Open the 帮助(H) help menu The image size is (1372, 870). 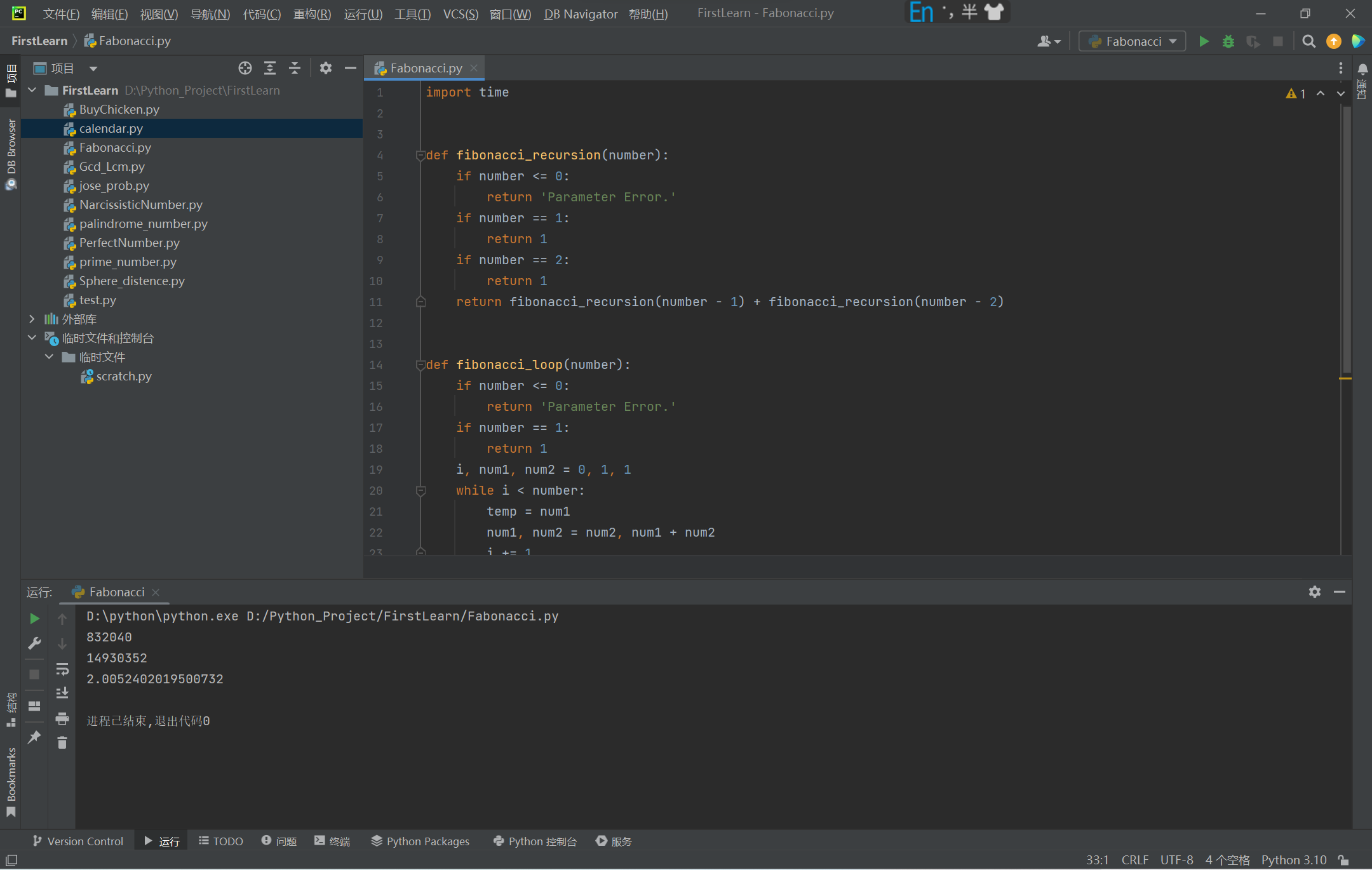coord(648,14)
